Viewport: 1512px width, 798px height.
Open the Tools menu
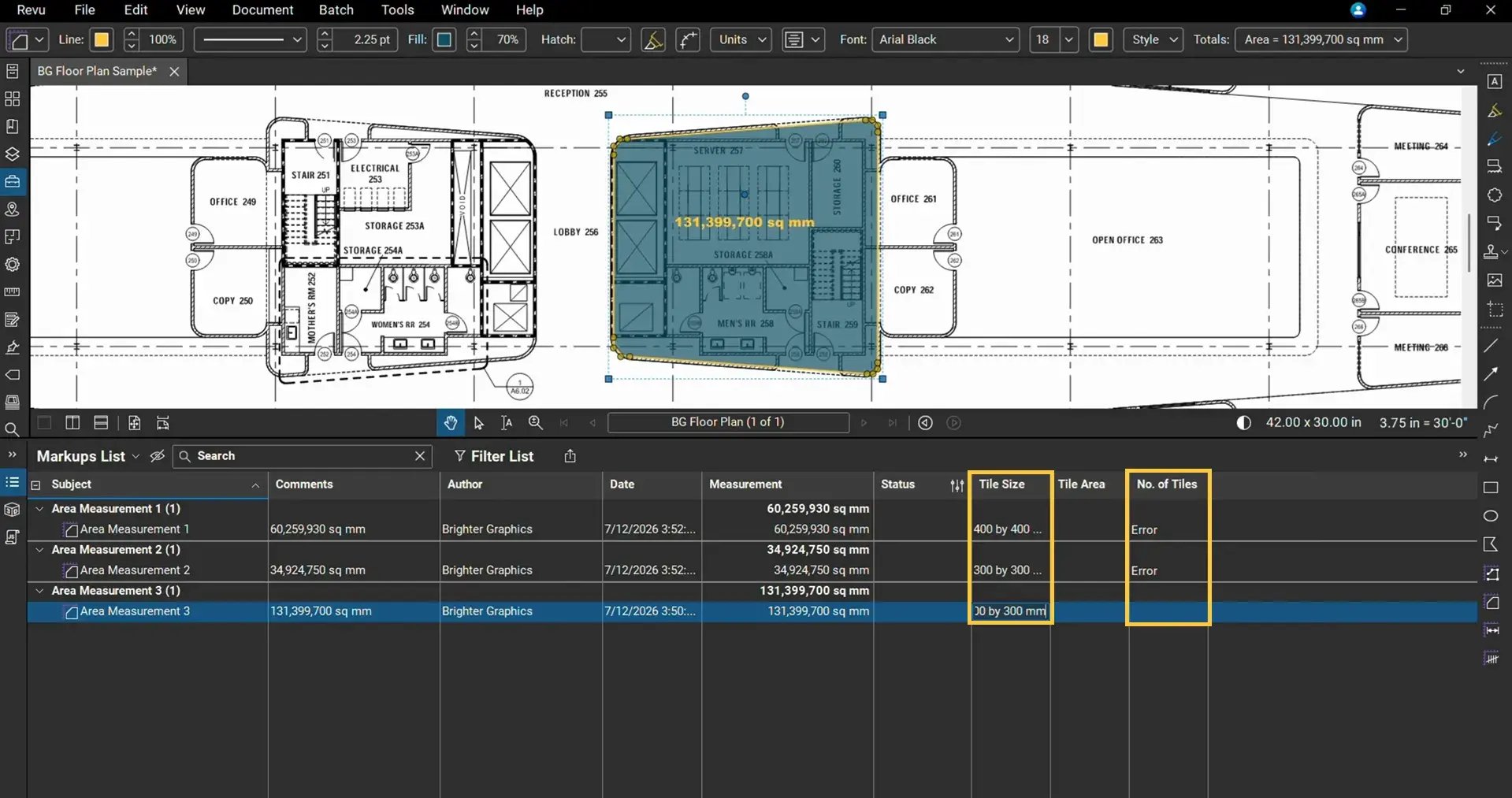tap(397, 10)
